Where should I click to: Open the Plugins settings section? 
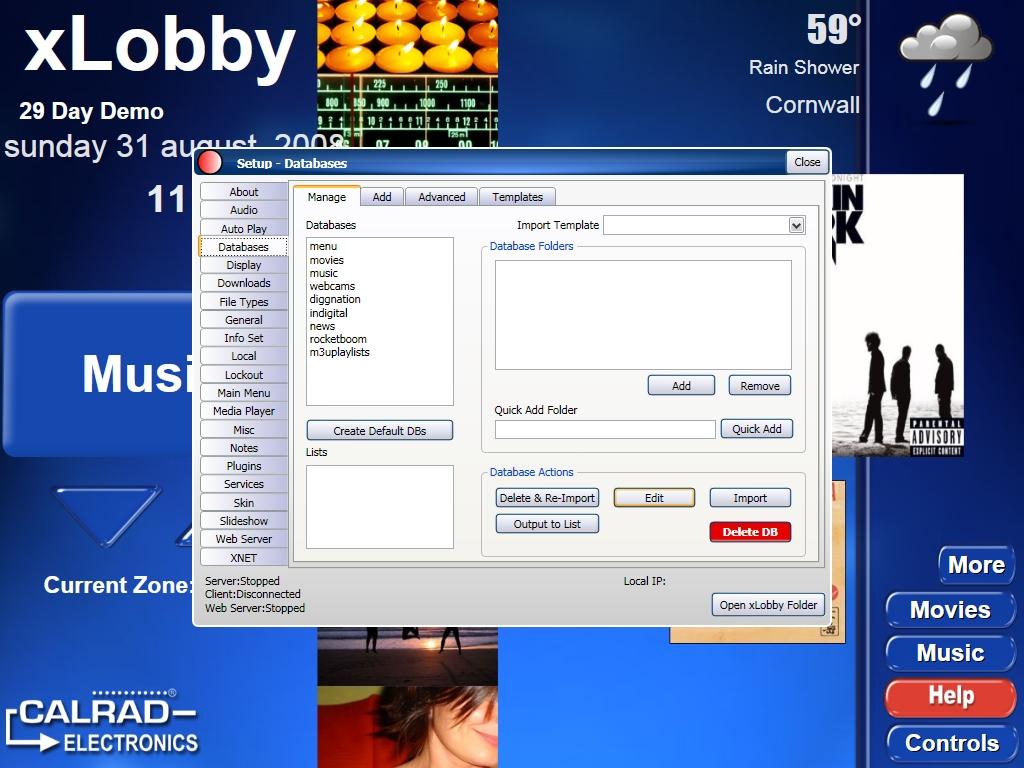[x=244, y=466]
